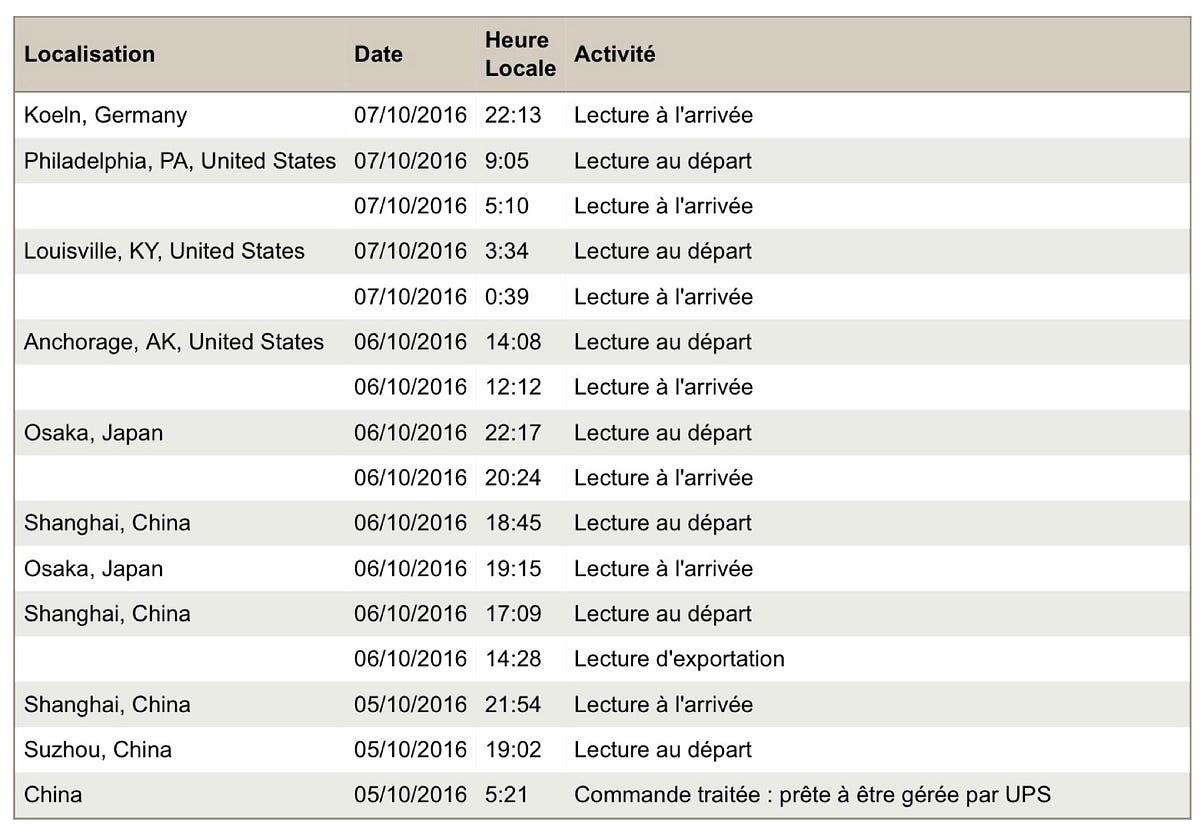Select the 0:39 time entry
The image size is (1200, 830).
506,297
